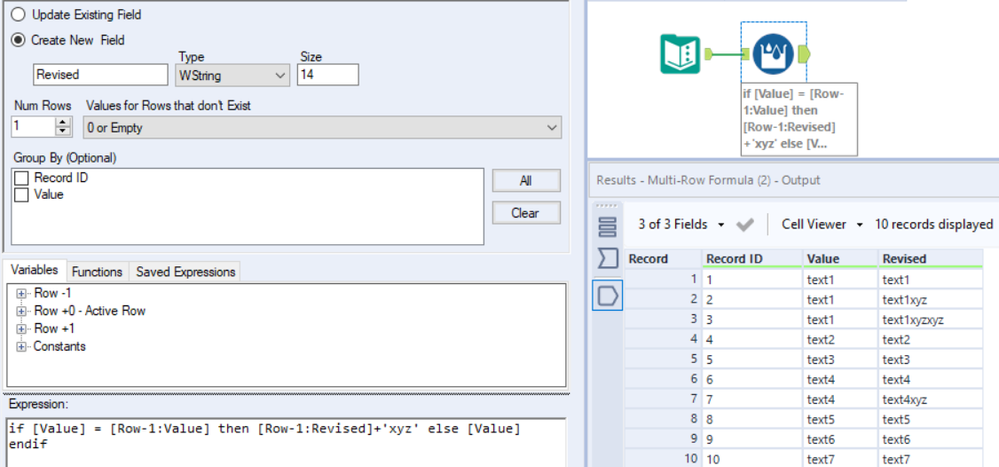Expand Row +0 - Active Row node

[22, 311]
